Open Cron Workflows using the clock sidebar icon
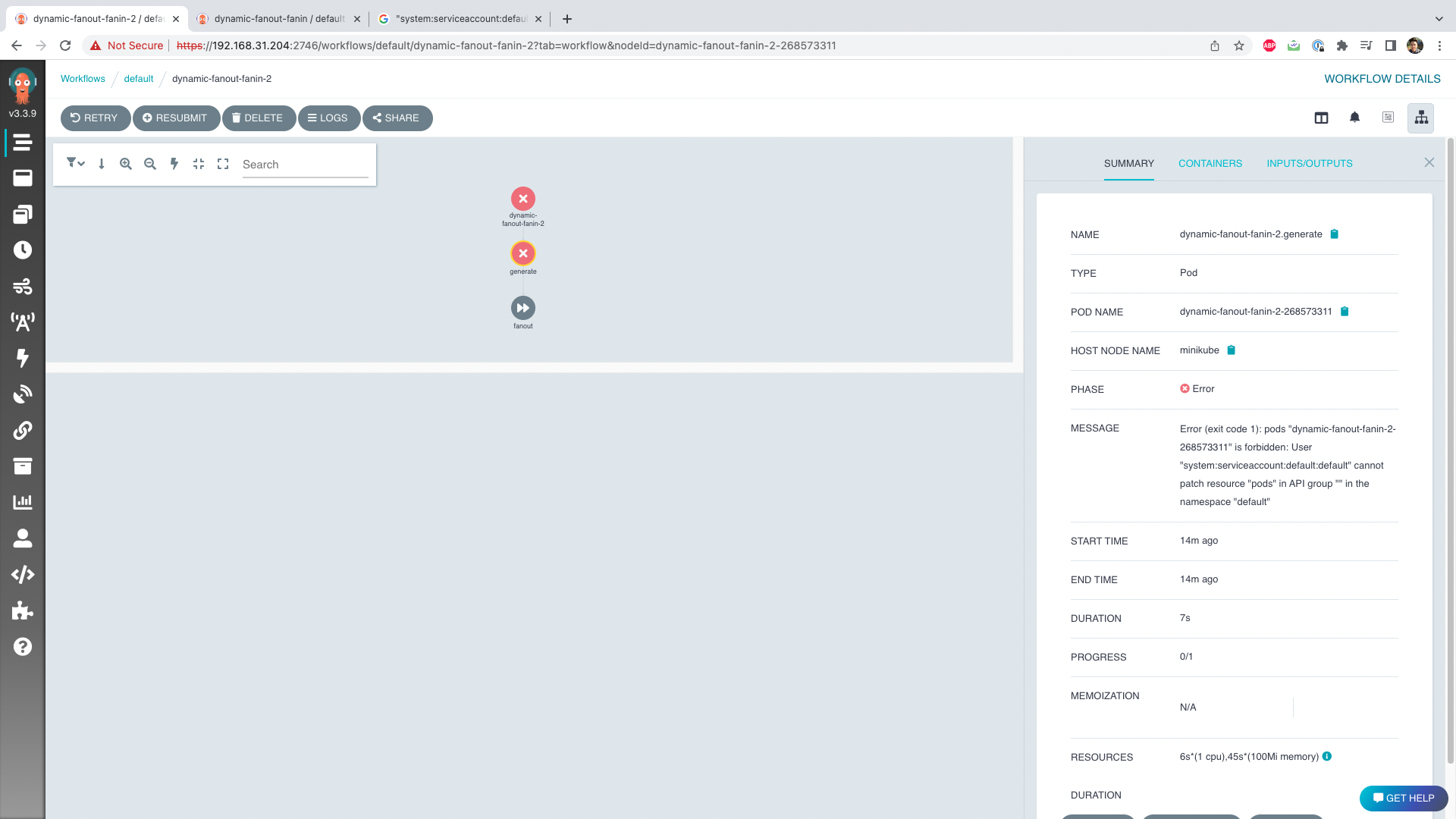 (23, 250)
